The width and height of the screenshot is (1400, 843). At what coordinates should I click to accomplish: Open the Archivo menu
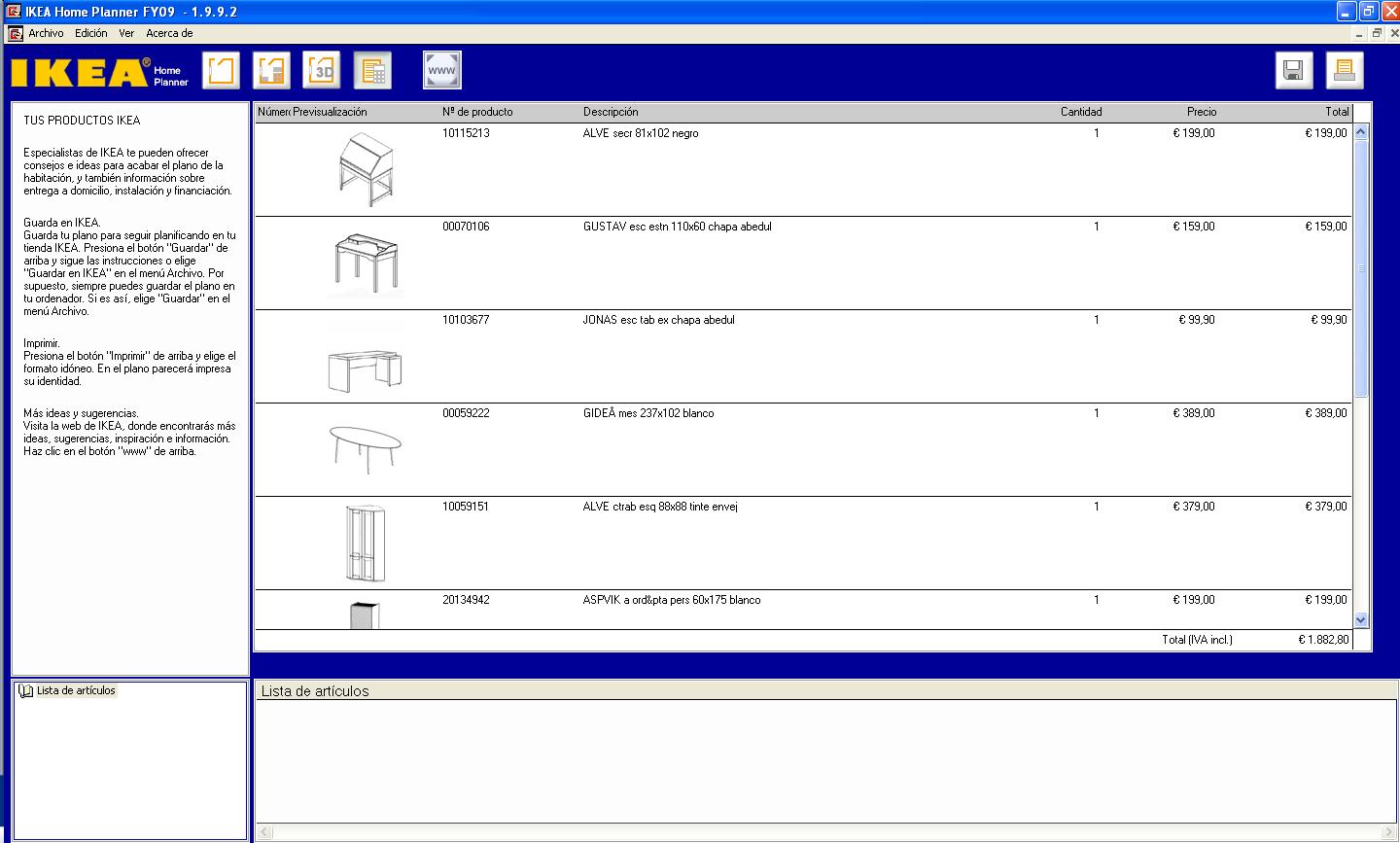46,33
